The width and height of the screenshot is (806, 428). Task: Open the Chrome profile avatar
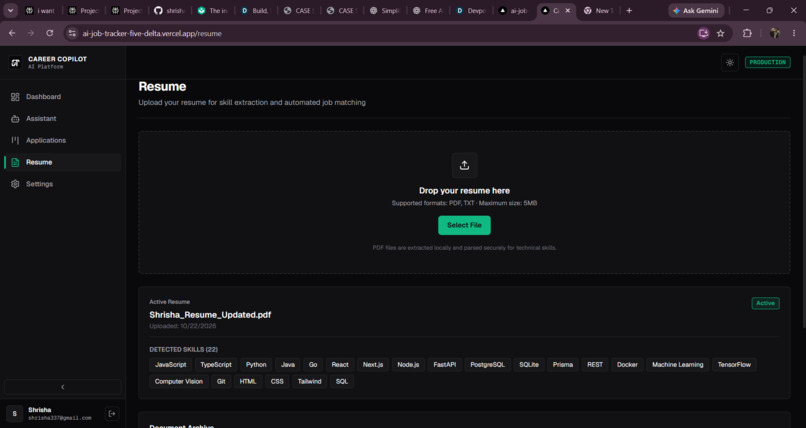point(775,33)
